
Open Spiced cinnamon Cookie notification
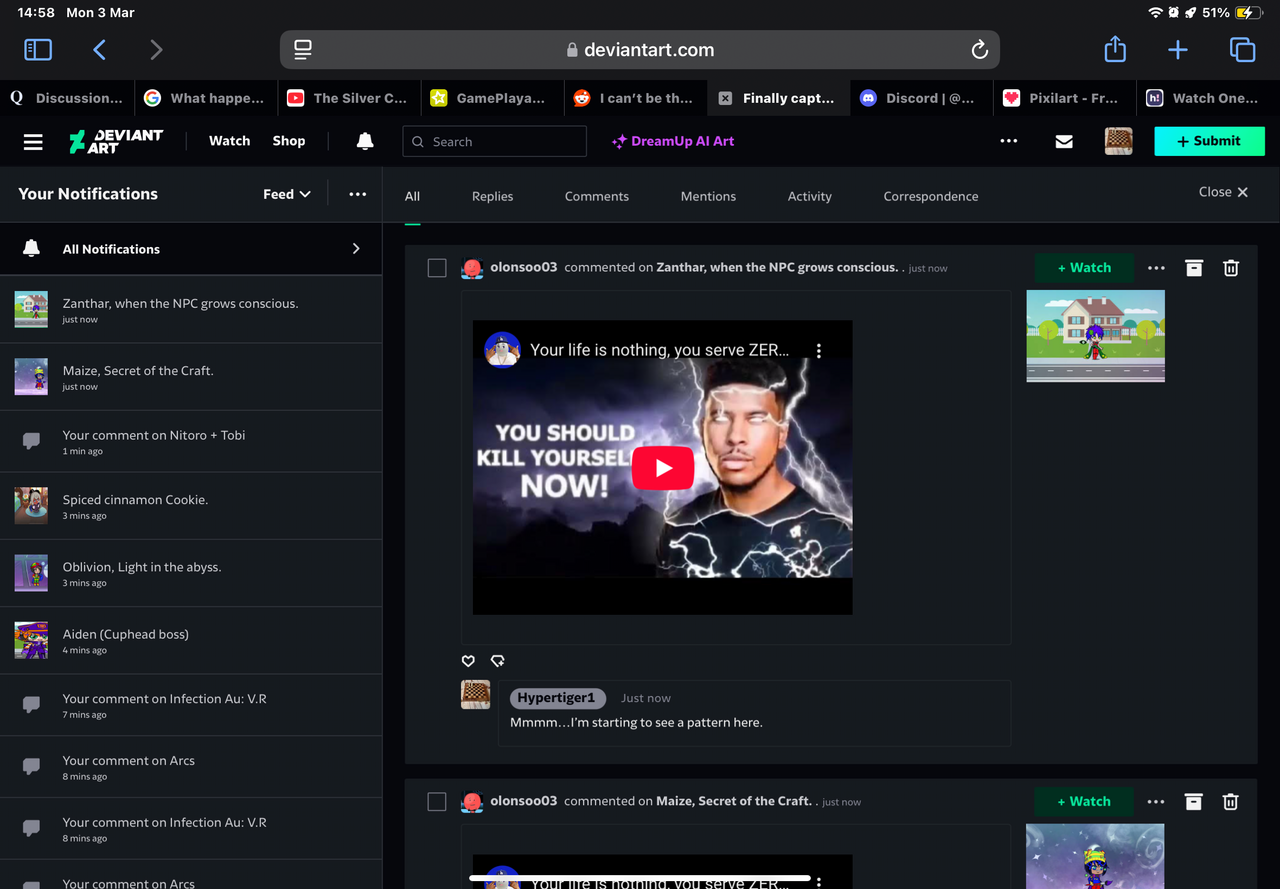click(x=191, y=506)
